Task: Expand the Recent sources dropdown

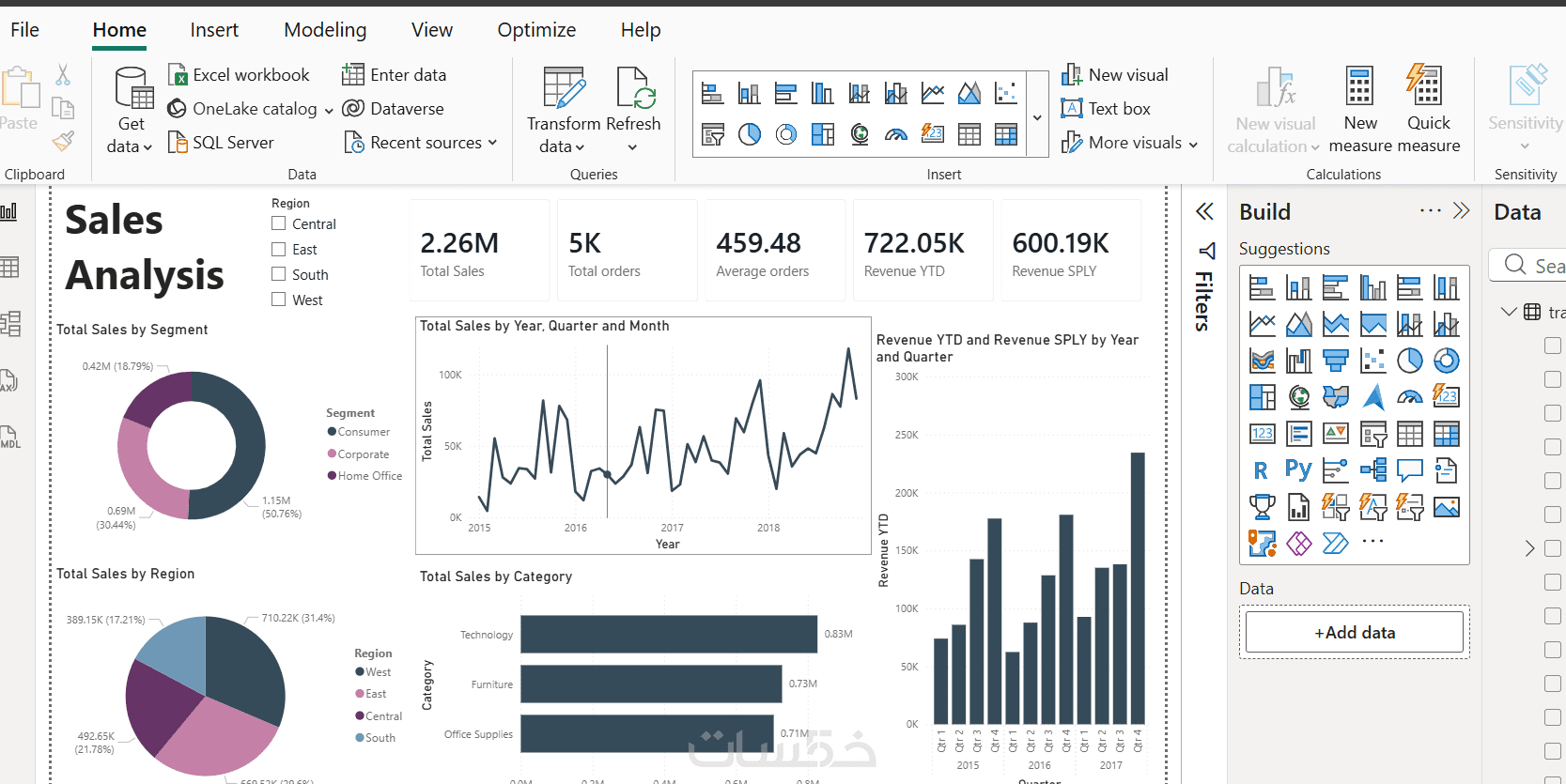Action: tap(492, 143)
